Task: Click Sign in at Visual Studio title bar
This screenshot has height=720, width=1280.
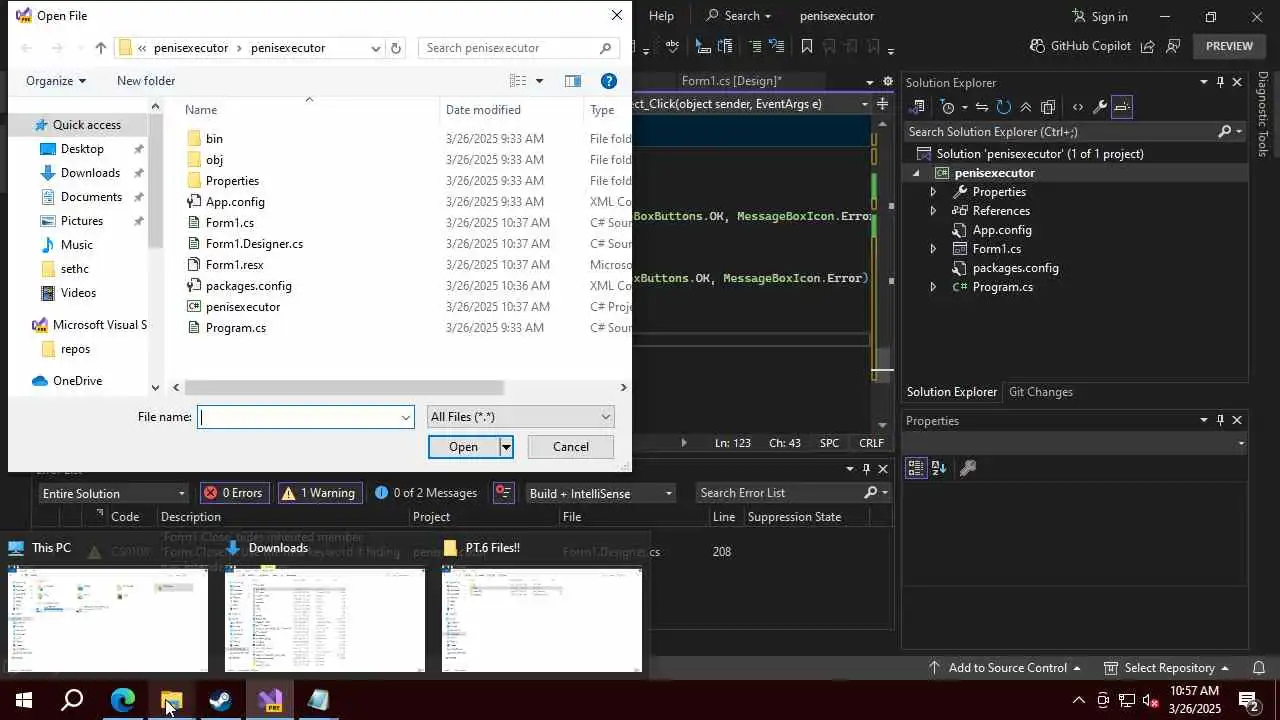Action: [x=1099, y=16]
